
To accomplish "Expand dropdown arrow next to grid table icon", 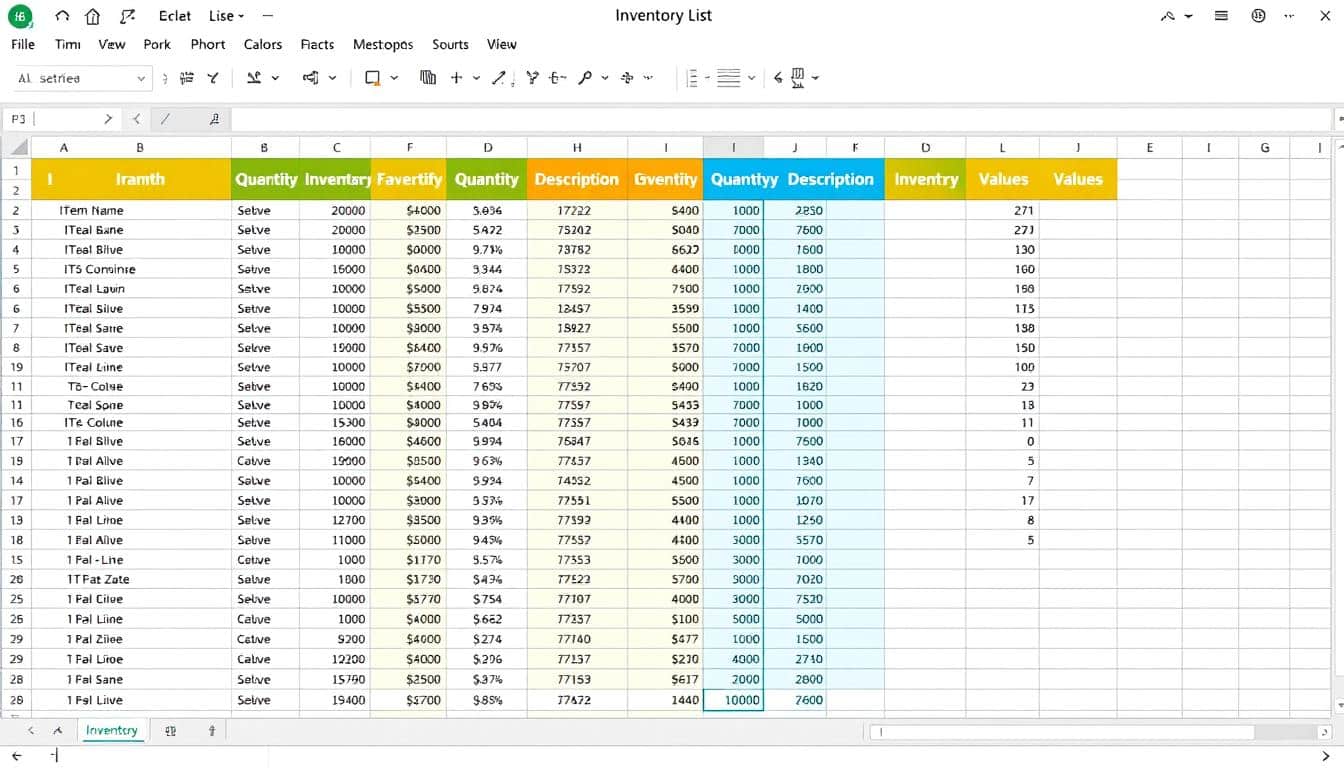I will (815, 77).
